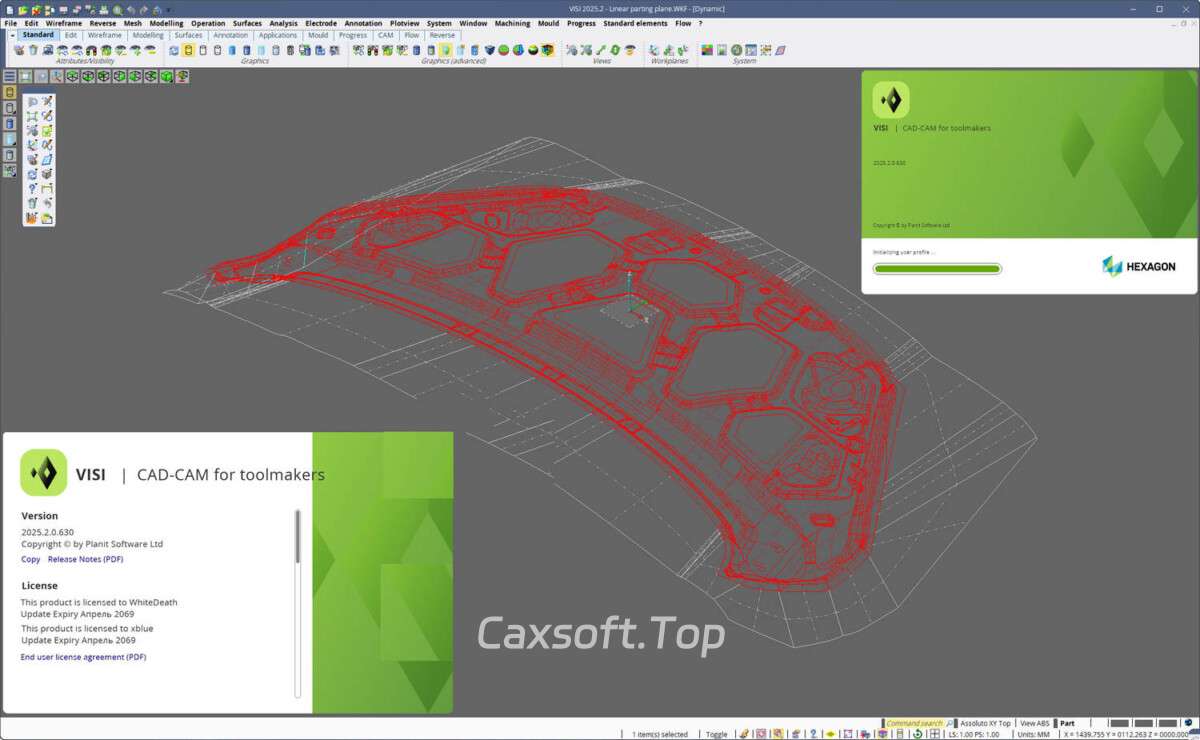Switch to the Mould ribbon tab
Image resolution: width=1200 pixels, height=740 pixels.
pyautogui.click(x=318, y=35)
